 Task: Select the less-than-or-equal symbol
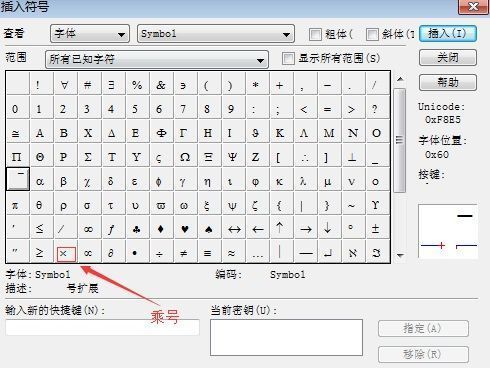pyautogui.click(x=39, y=229)
